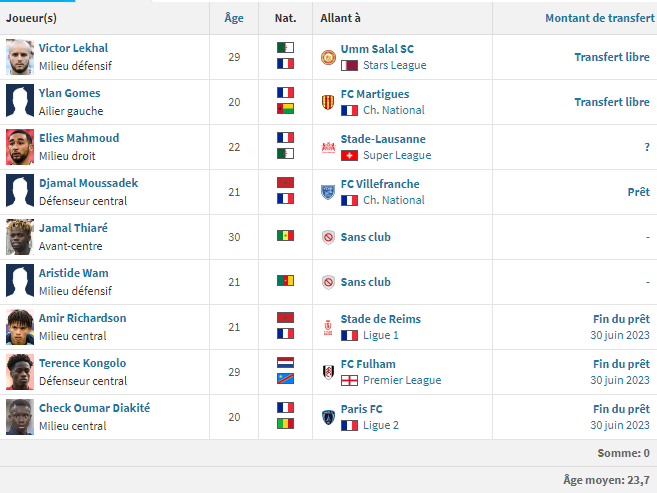Click Djamal Moussadek's Prêt transfer link
This screenshot has height=493, width=657.
pyautogui.click(x=638, y=192)
